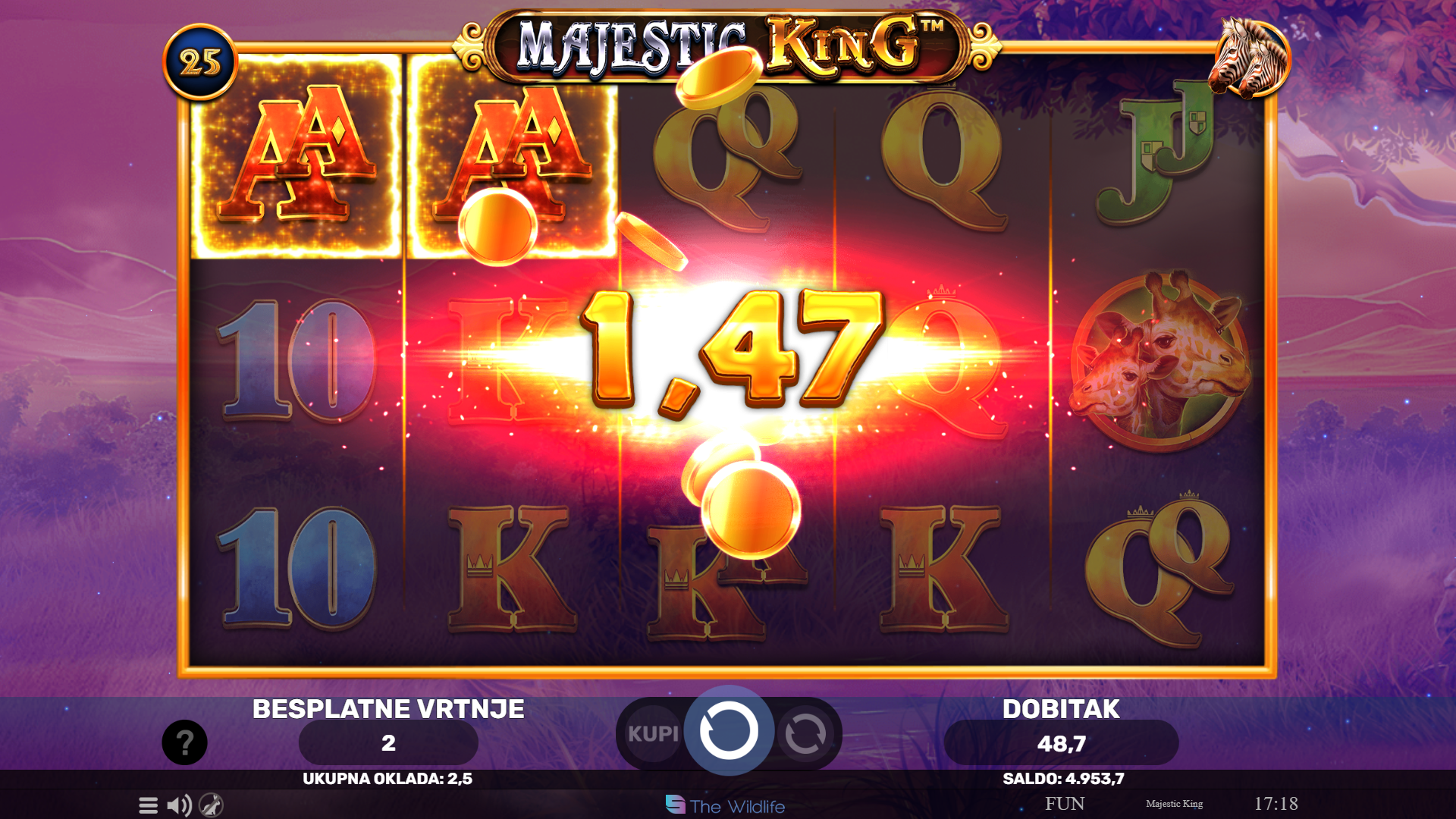Open the hamburger menu icon
Screen dimensions: 1456x819
pyautogui.click(x=148, y=805)
